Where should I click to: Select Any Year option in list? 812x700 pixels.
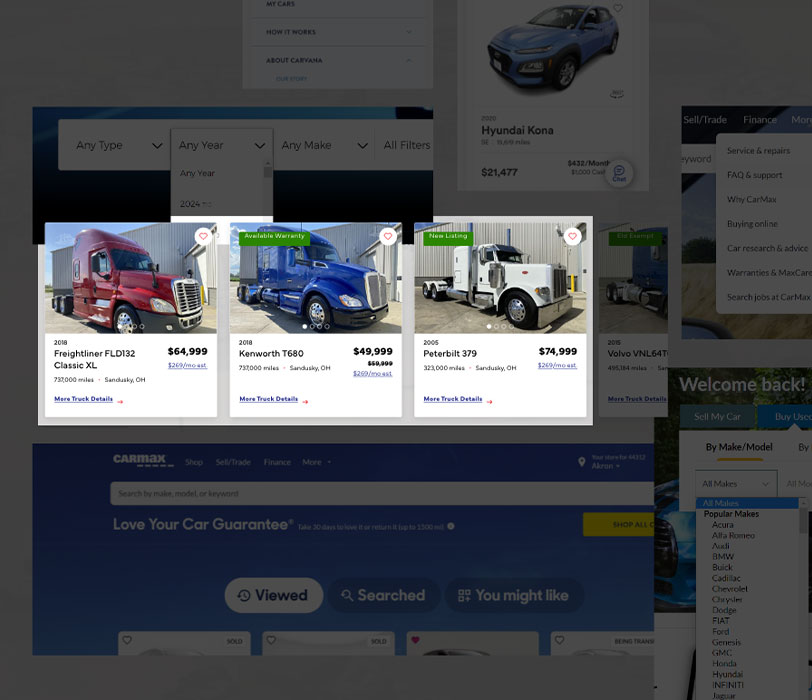coord(197,173)
